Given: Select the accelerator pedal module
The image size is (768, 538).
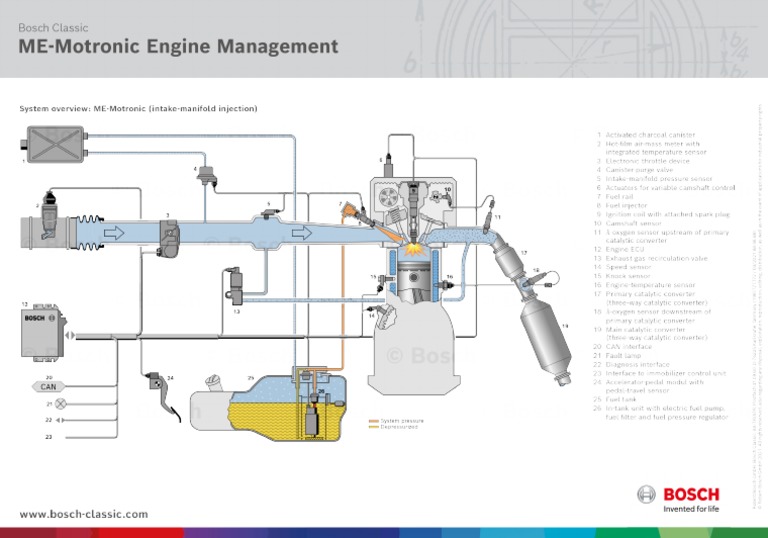Looking at the screenshot, I should 154,385.
